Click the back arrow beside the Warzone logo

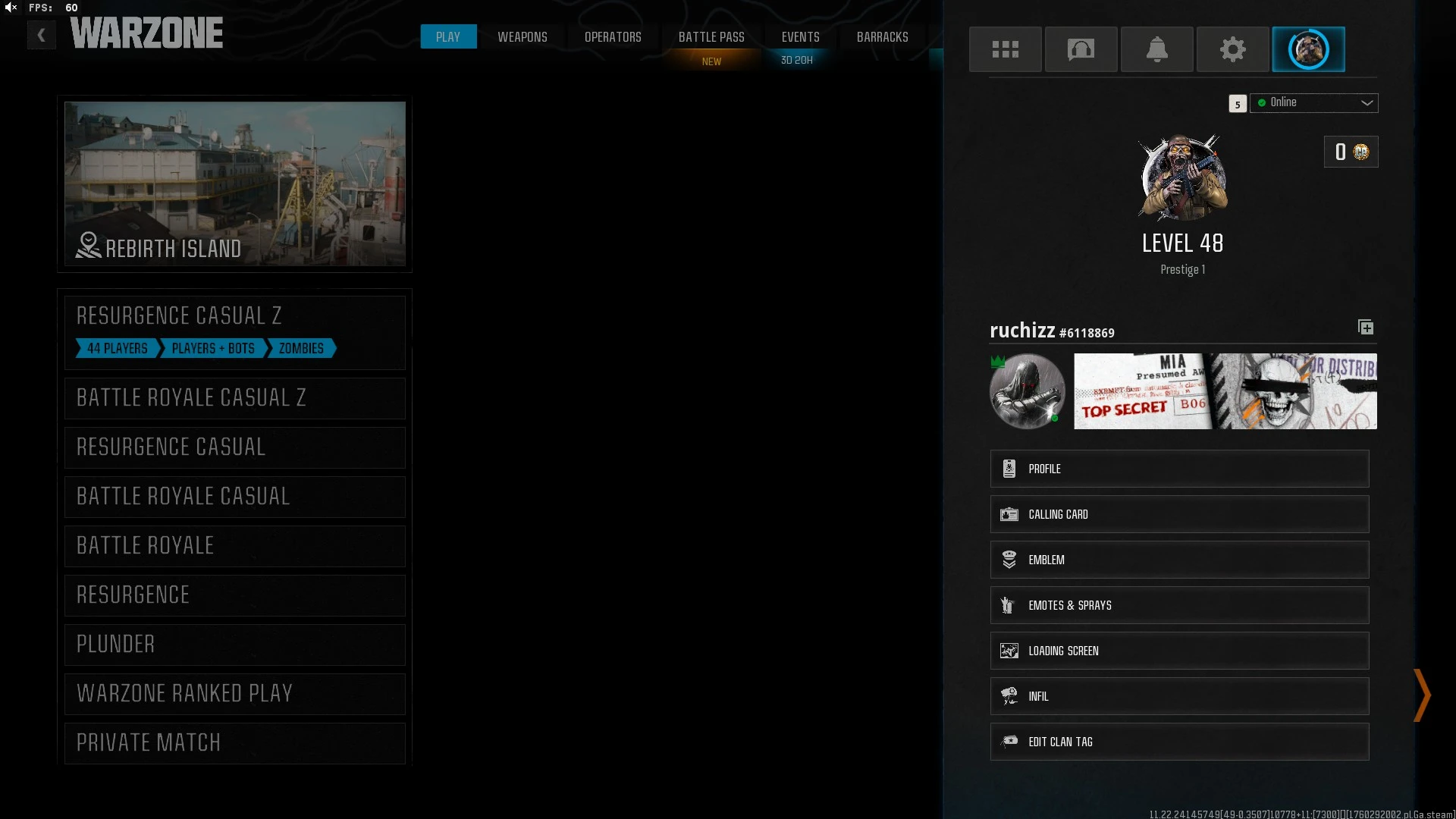[42, 35]
